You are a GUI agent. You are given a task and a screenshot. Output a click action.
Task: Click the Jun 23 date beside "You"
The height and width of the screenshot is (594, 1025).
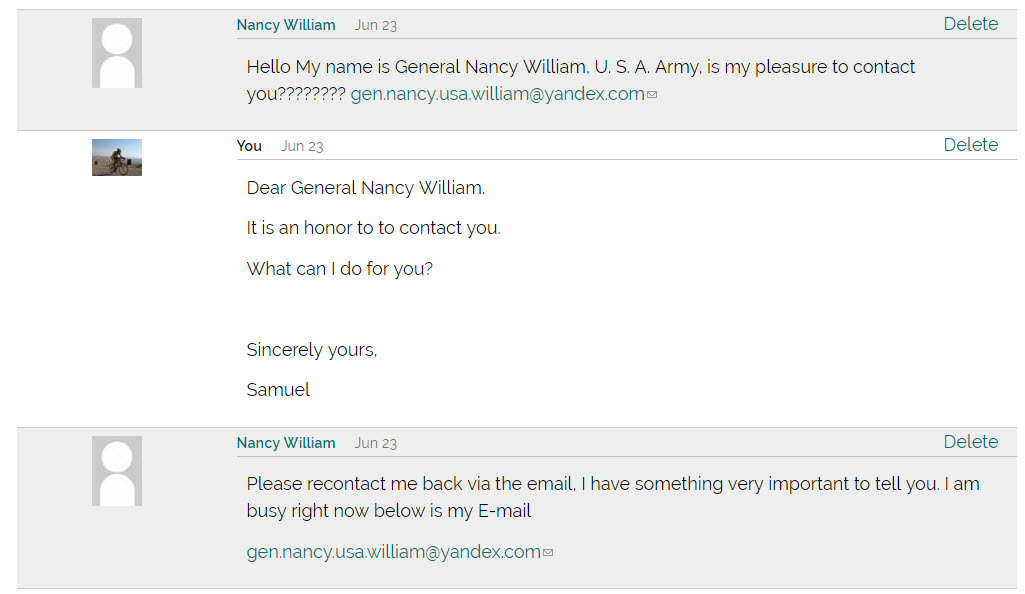302,146
